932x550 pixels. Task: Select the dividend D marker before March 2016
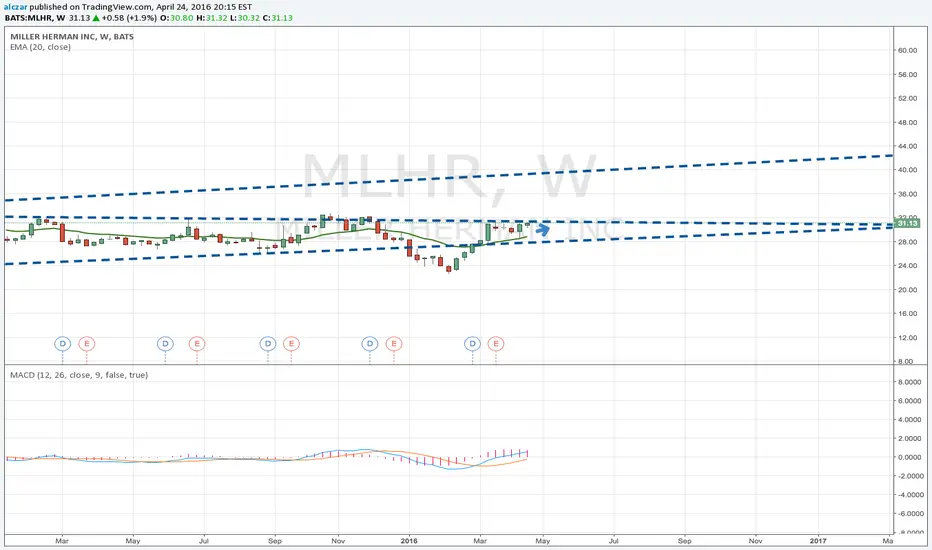[473, 344]
